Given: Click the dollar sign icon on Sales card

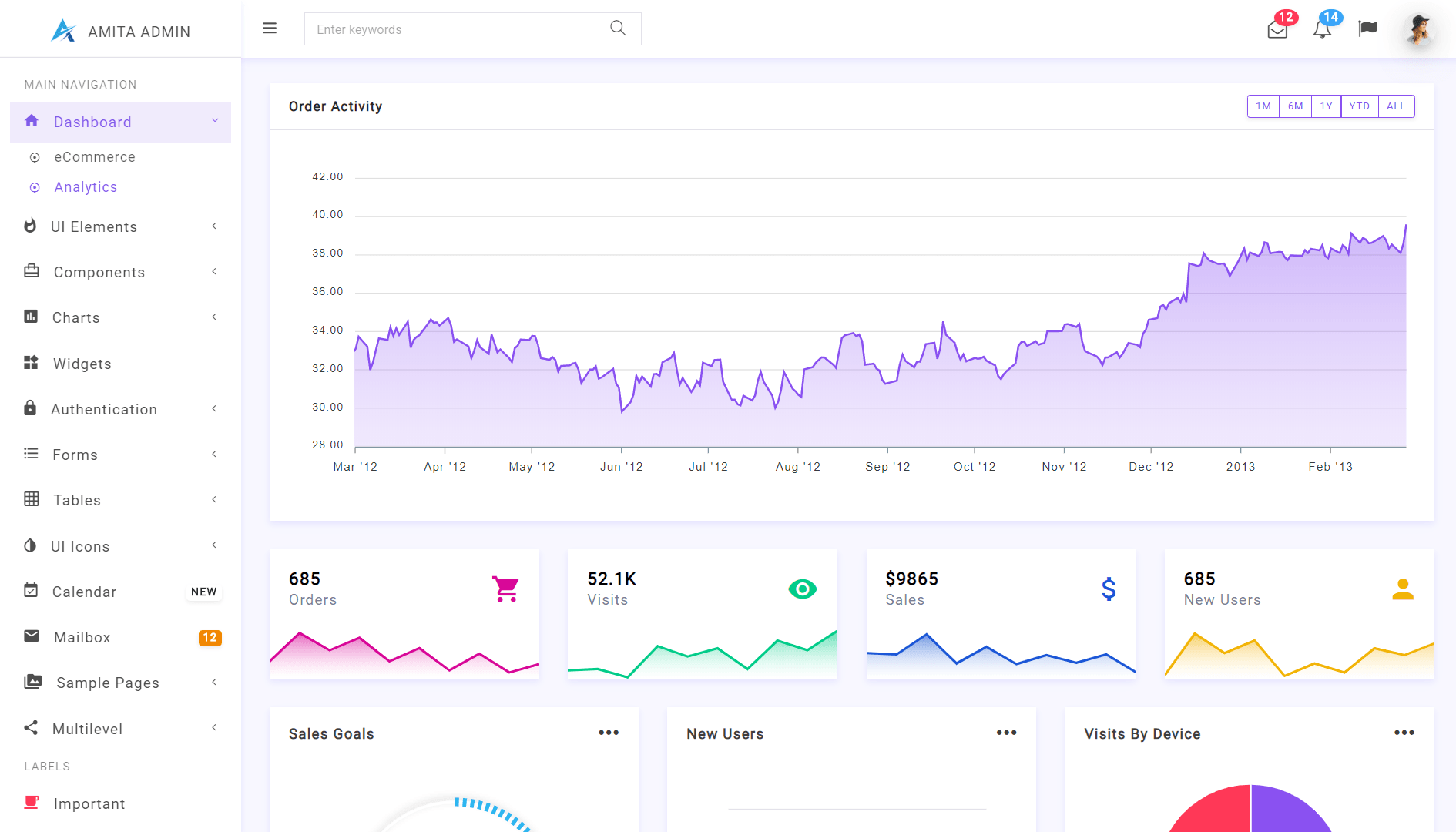Looking at the screenshot, I should (1108, 589).
